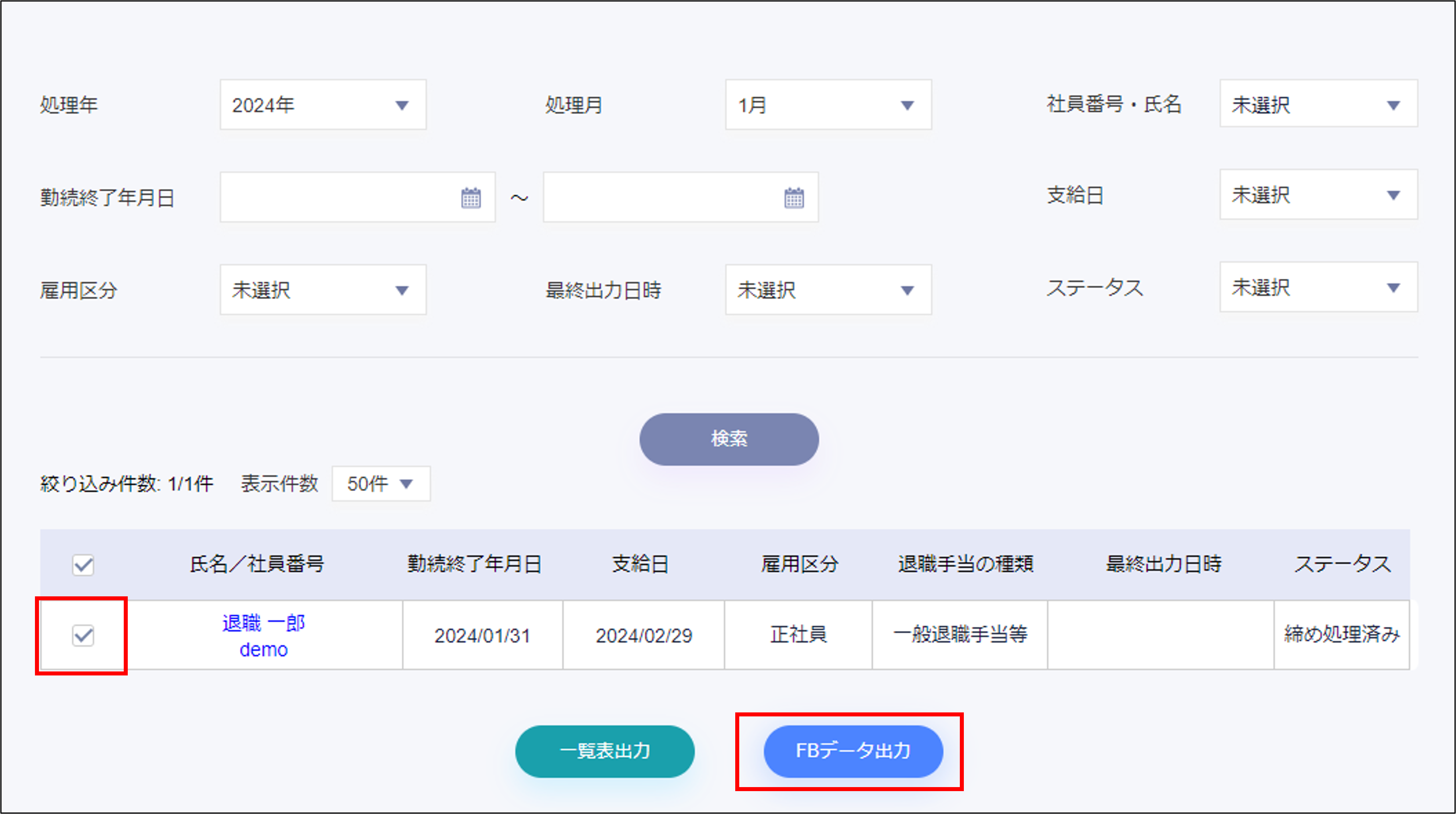The image size is (1456, 814).
Task: Select the ステータス column header
Action: pyautogui.click(x=1342, y=564)
